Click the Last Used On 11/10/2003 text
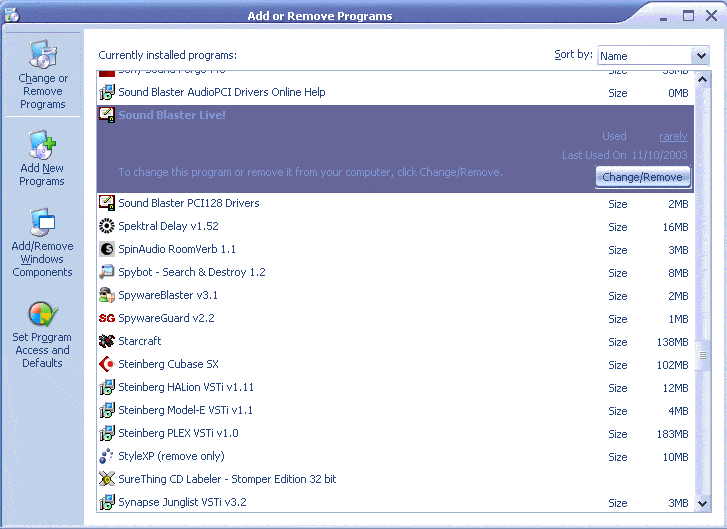Image resolution: width=727 pixels, height=529 pixels. pos(625,155)
